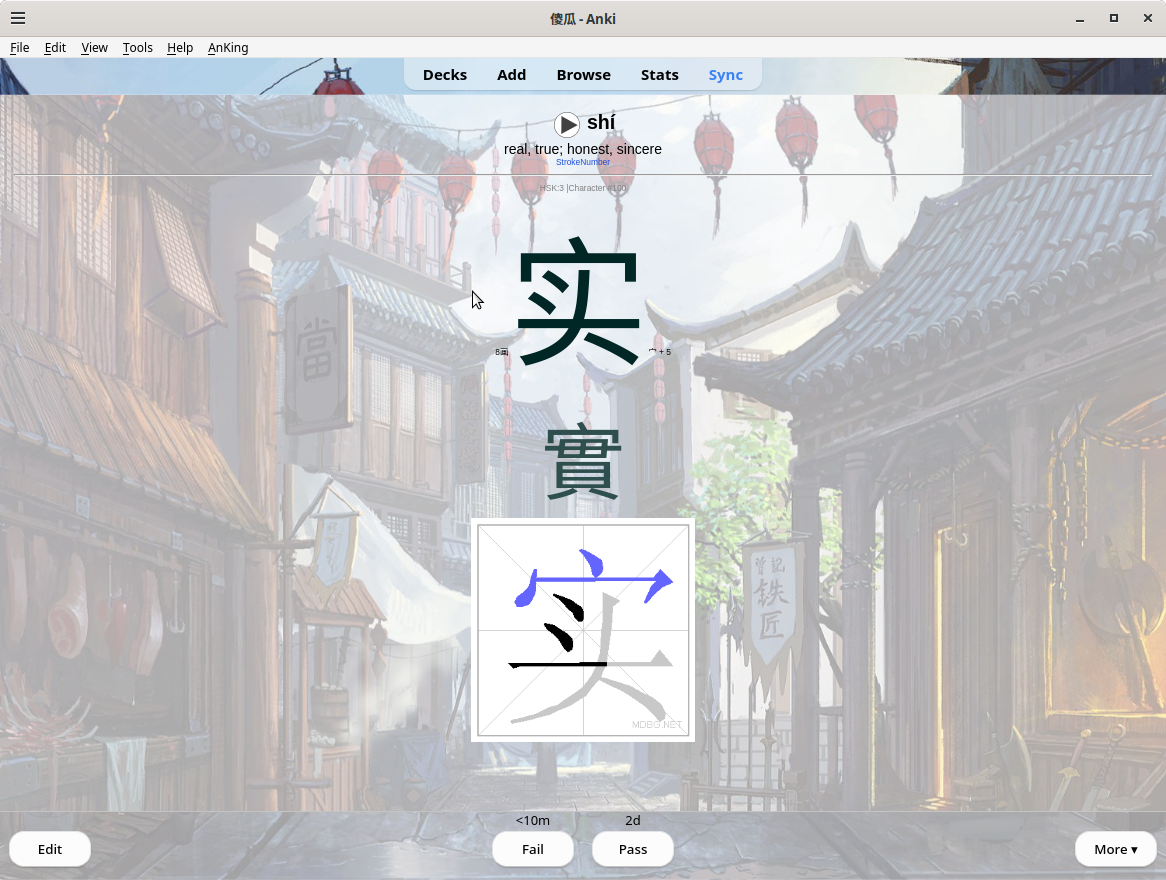1166x880 pixels.
Task: Open the AnKing menu
Action: 228,48
